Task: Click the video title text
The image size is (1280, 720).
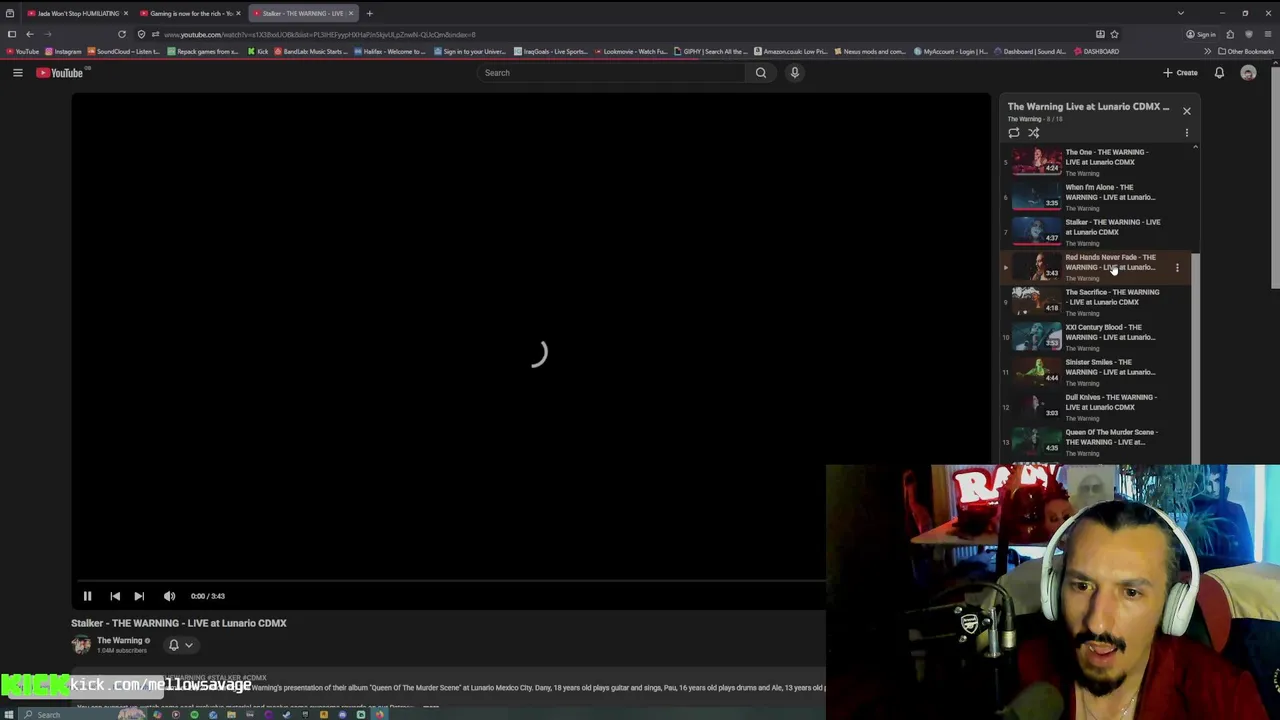Action: (179, 623)
